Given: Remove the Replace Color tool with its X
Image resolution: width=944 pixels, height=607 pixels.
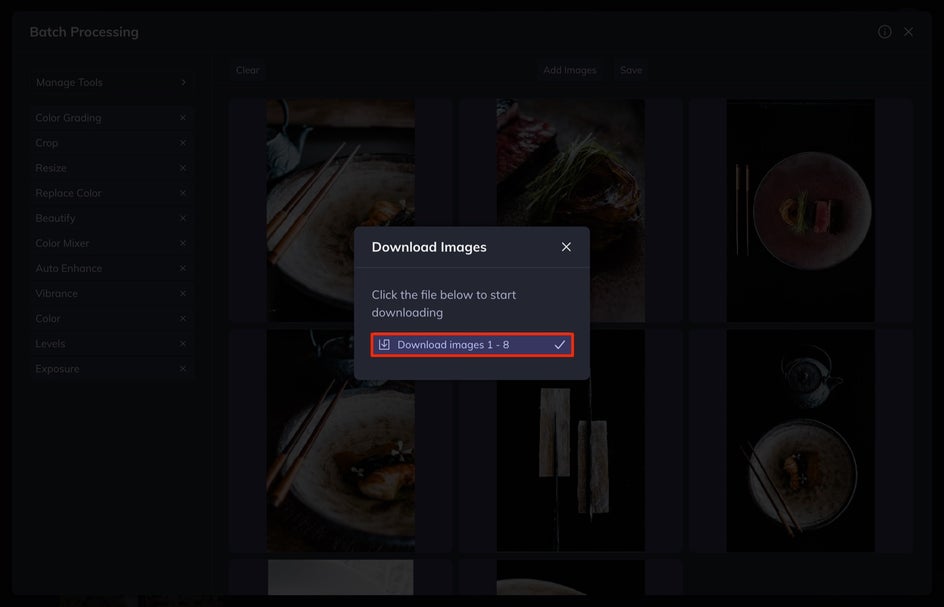Looking at the screenshot, I should point(182,193).
